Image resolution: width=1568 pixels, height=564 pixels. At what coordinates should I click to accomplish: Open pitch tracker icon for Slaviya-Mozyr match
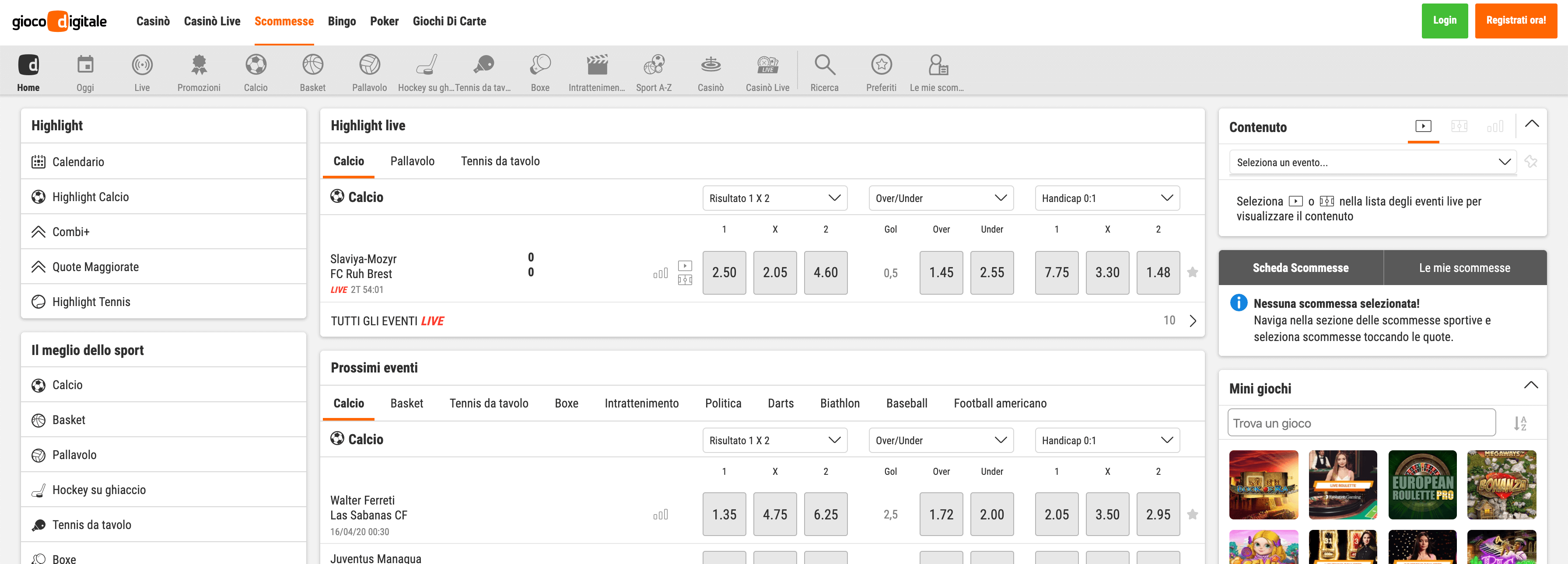pos(685,280)
